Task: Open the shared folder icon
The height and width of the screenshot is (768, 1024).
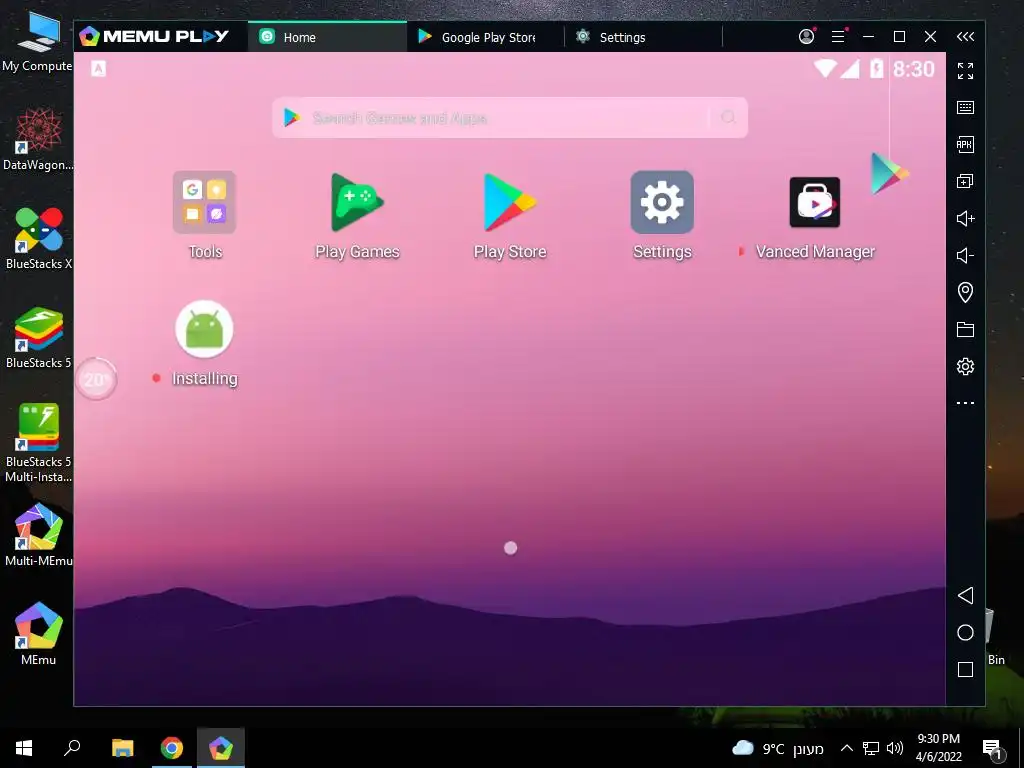Action: tap(965, 329)
